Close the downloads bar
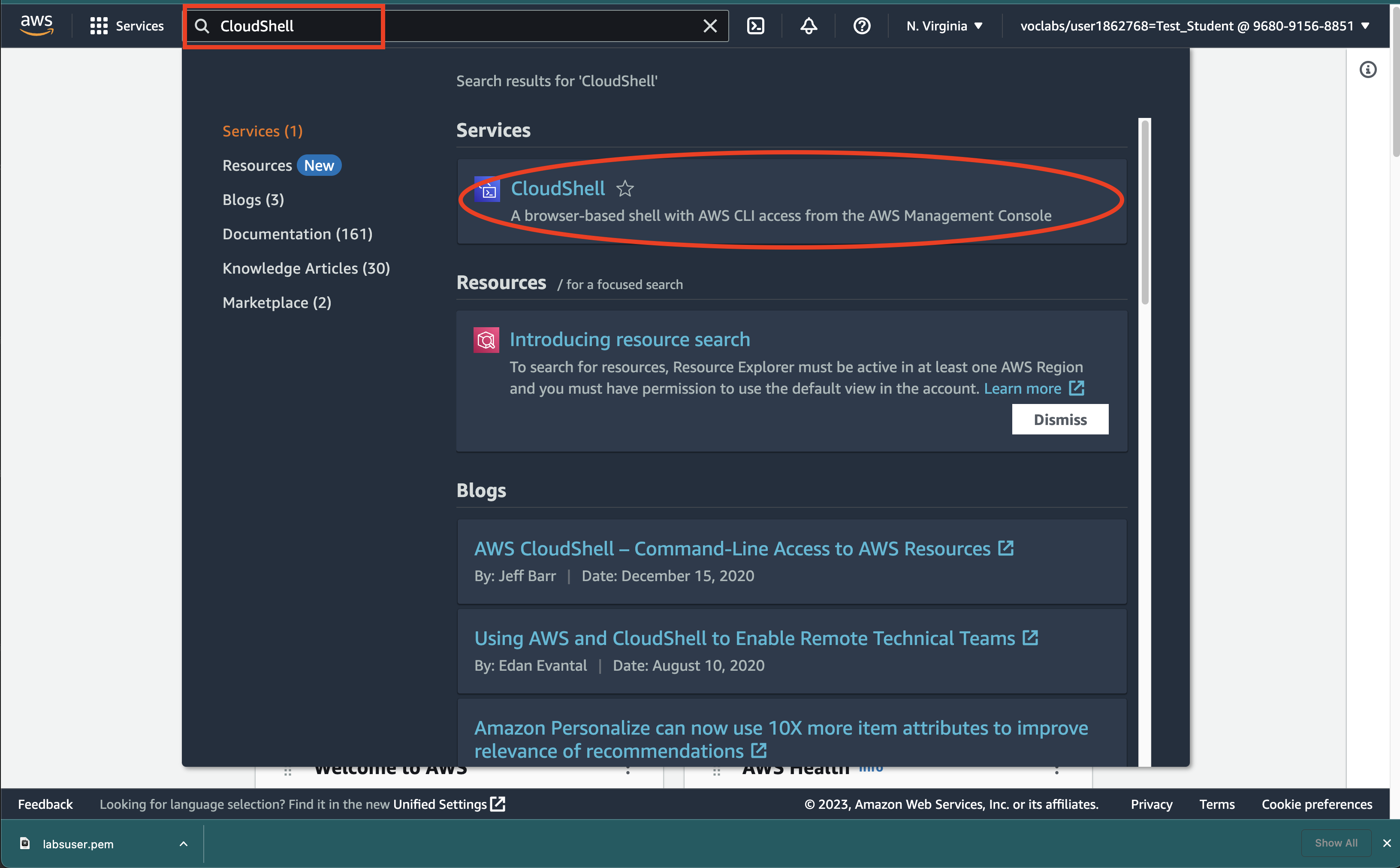1400x868 pixels. tap(1386, 843)
